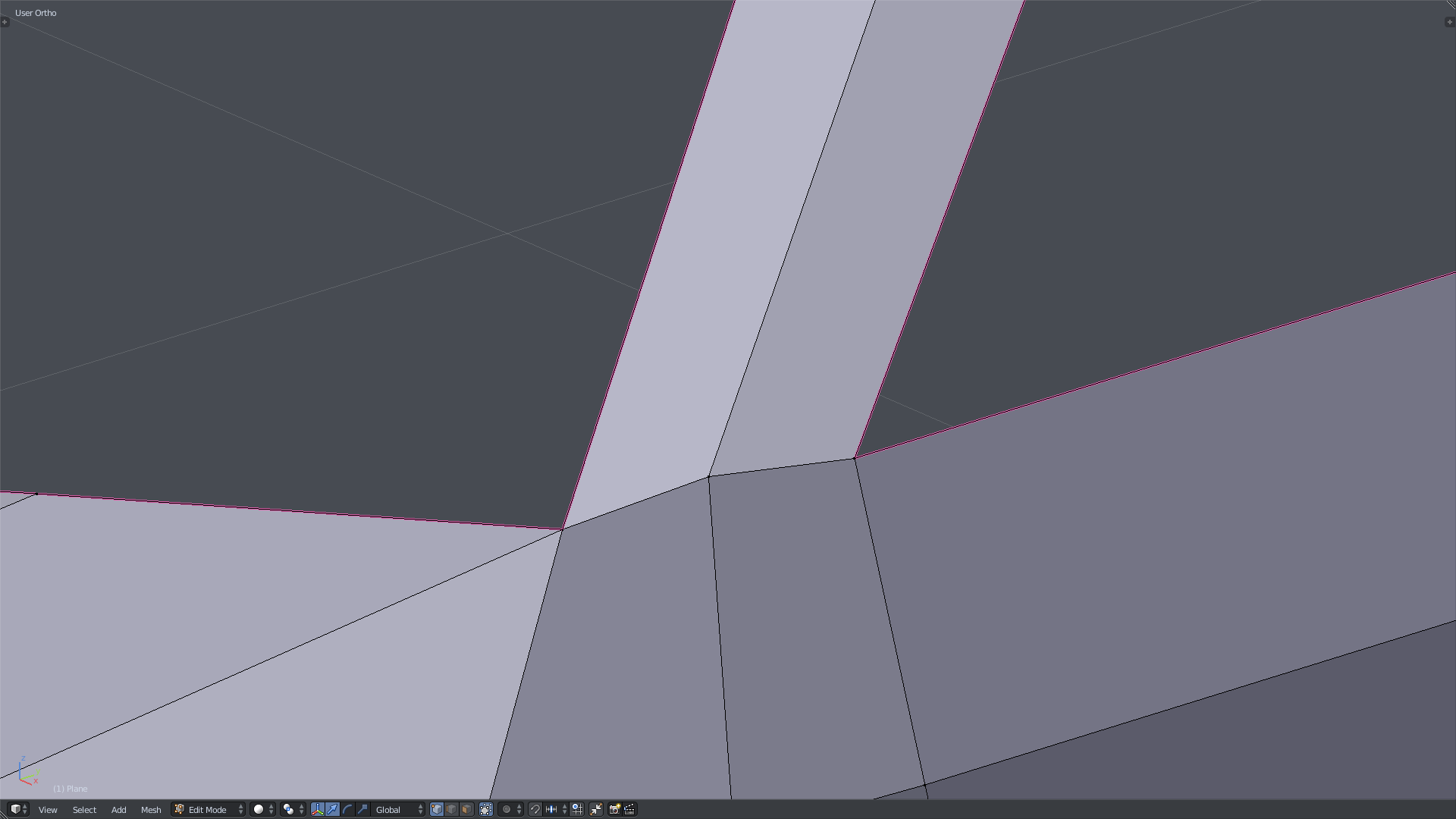1456x819 pixels.
Task: Open the pivot point dropdown
Action: click(x=293, y=809)
